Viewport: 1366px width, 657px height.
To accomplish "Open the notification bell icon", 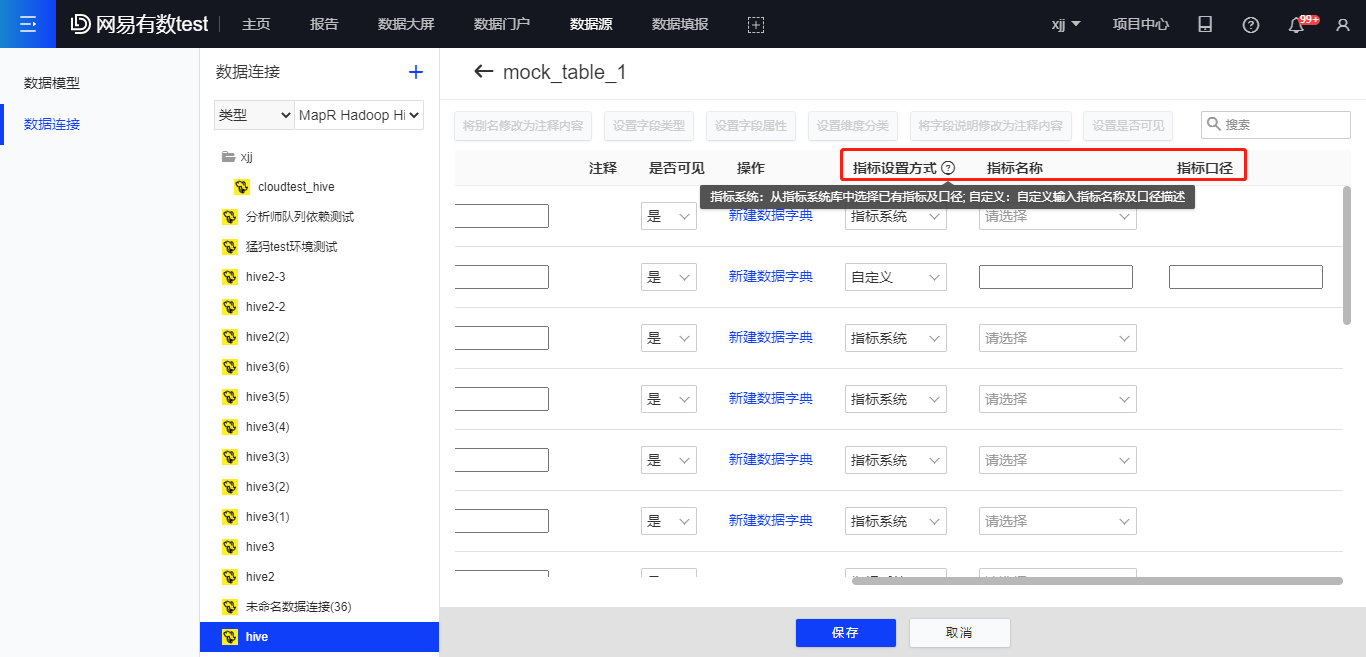I will pyautogui.click(x=1297, y=25).
